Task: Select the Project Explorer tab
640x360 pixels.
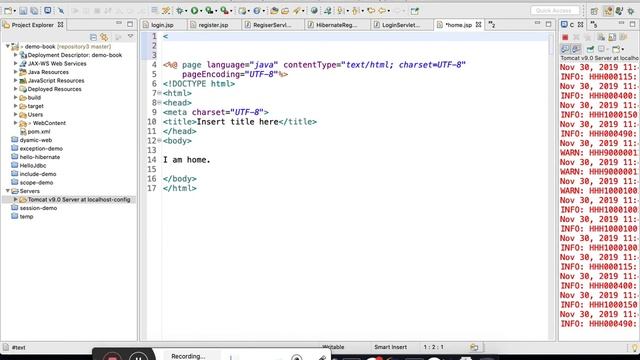Action: (32, 25)
